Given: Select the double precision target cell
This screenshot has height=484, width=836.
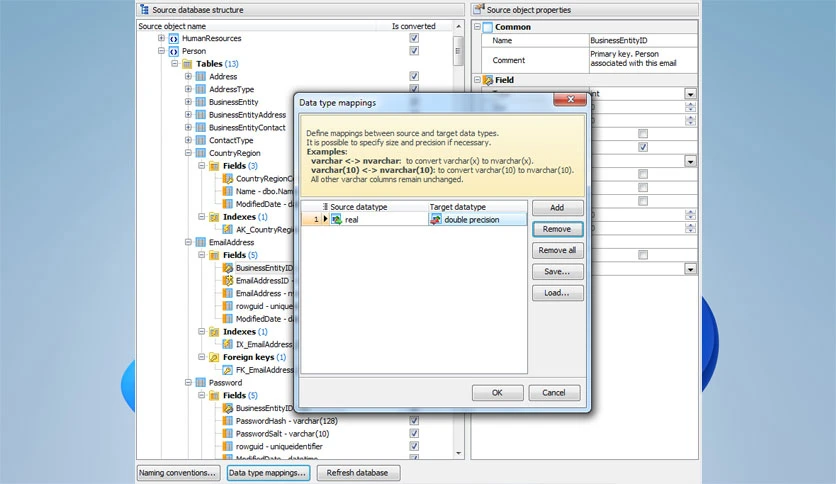Looking at the screenshot, I should point(478,220).
